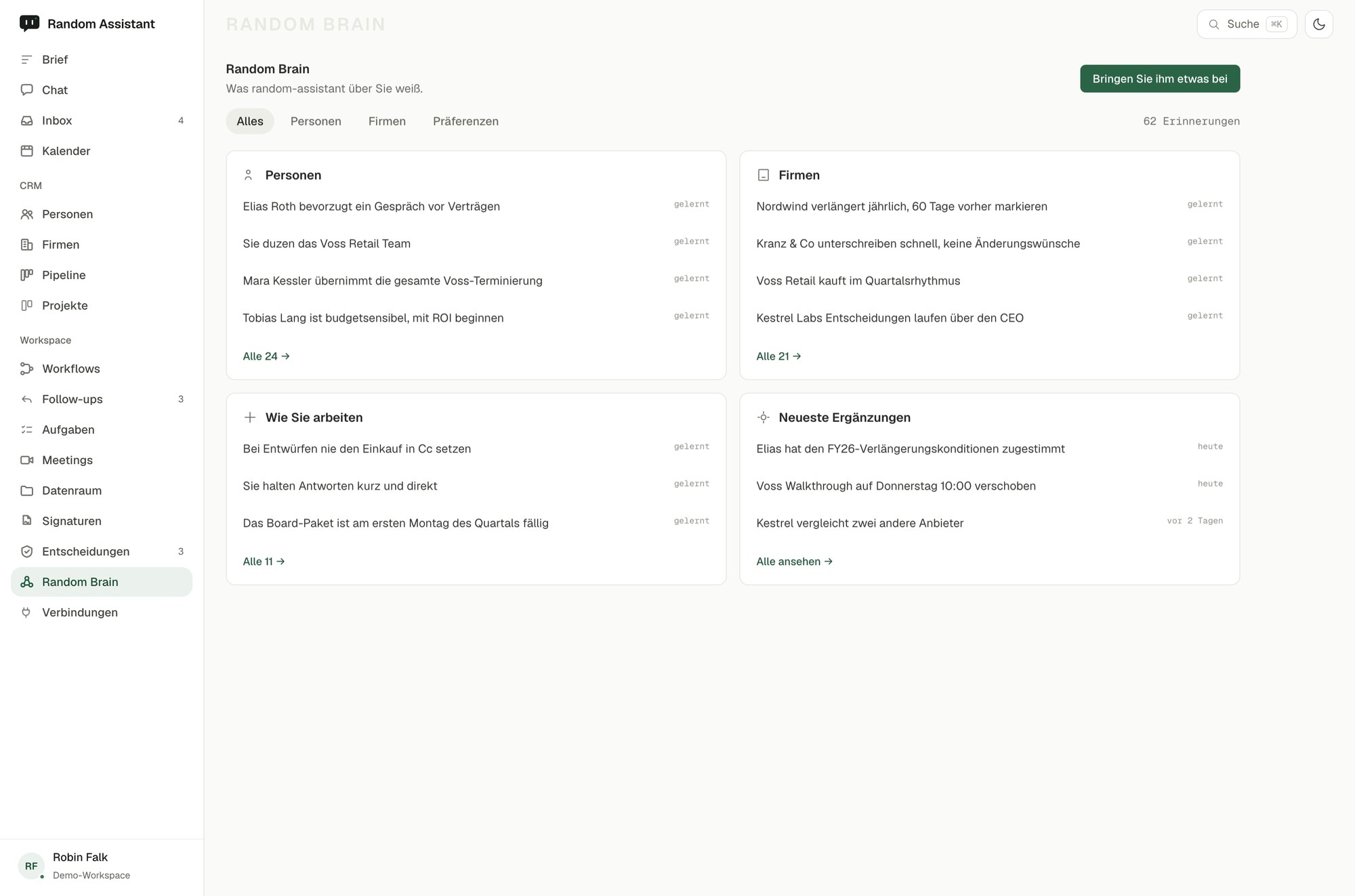Open the Alle 21 link
The height and width of the screenshot is (896, 1355).
pyautogui.click(x=778, y=356)
